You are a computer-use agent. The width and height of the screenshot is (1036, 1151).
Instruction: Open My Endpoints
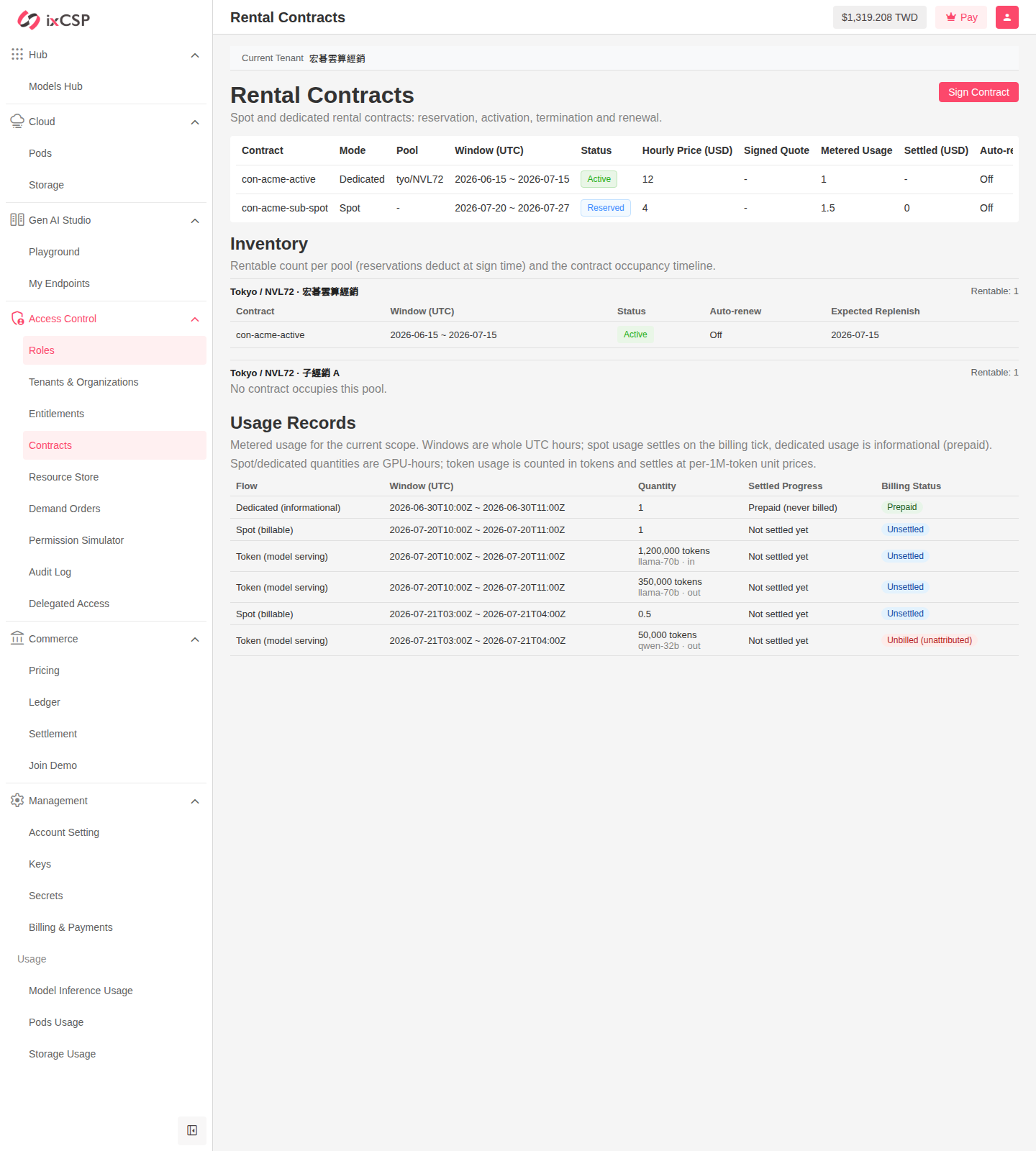tap(114, 283)
